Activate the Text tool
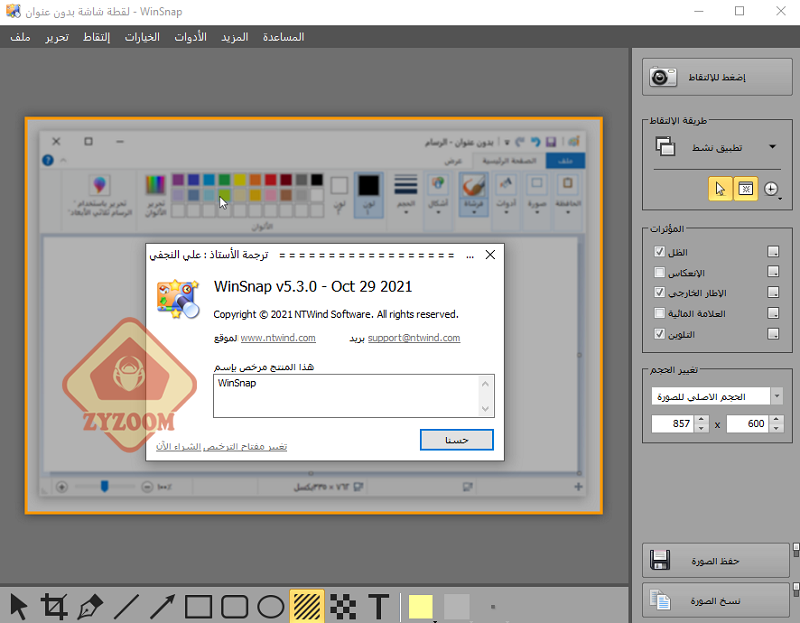This screenshot has height=623, width=800. click(379, 607)
